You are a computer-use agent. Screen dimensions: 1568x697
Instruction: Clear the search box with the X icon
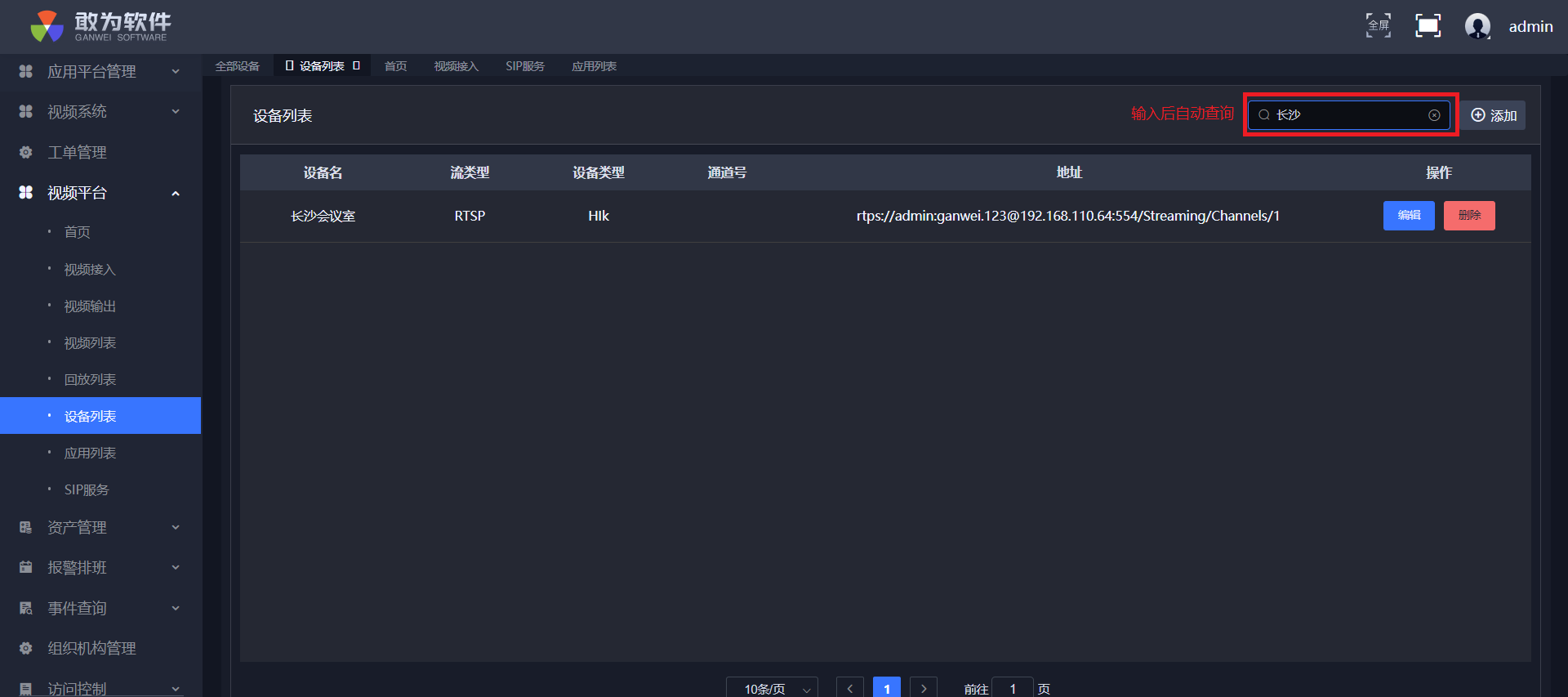tap(1434, 115)
